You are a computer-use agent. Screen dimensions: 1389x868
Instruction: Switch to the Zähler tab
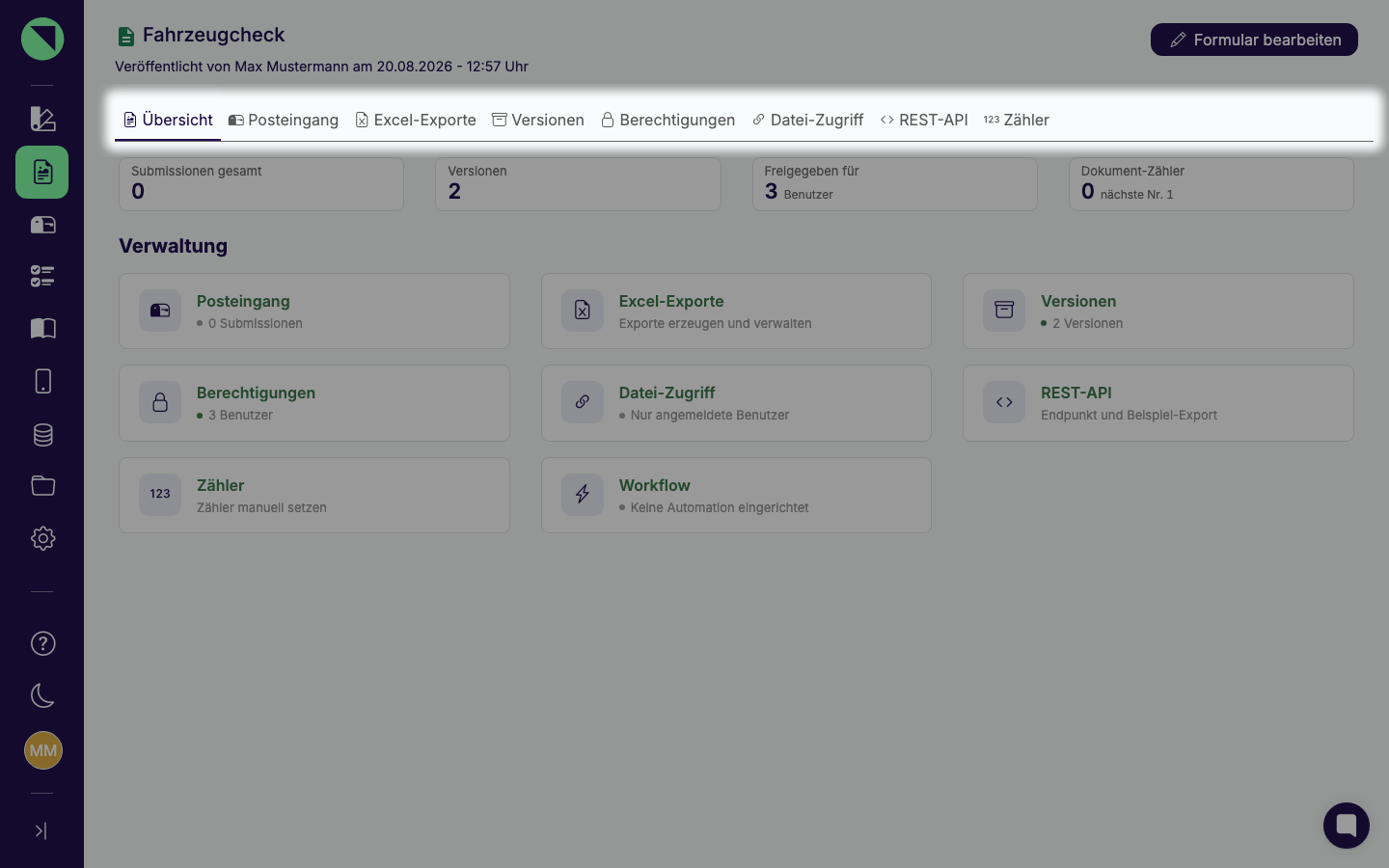(x=1017, y=120)
